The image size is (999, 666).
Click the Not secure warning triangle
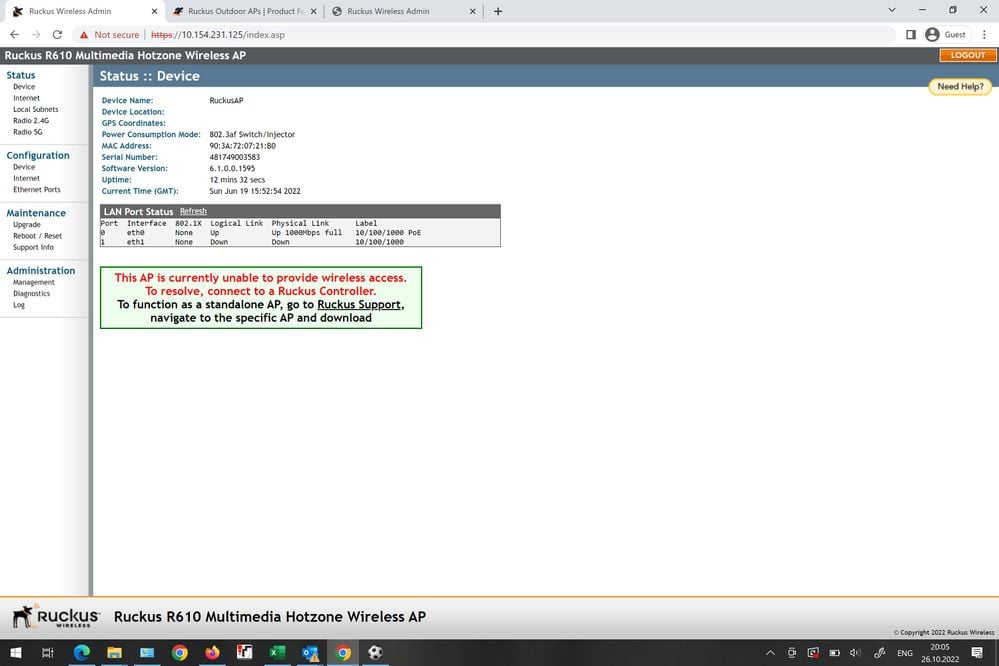click(x=83, y=35)
